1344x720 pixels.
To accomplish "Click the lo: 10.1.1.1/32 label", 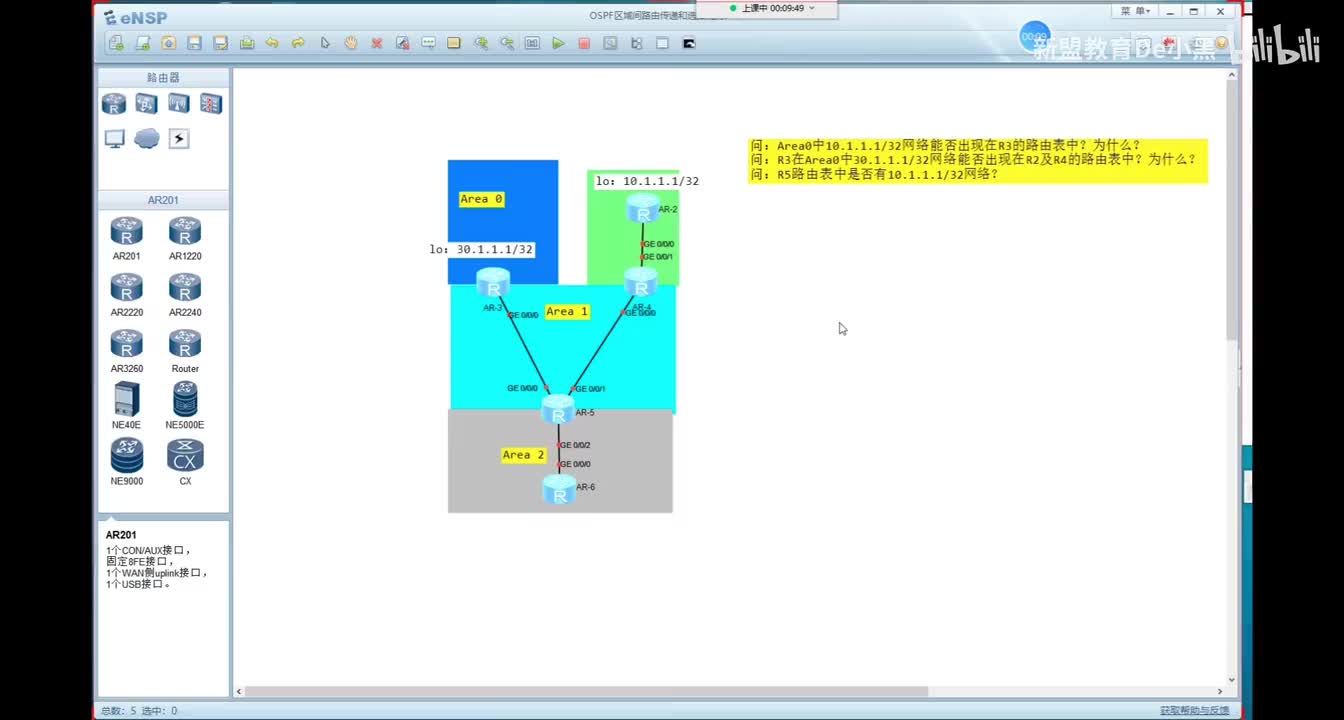I will (647, 181).
